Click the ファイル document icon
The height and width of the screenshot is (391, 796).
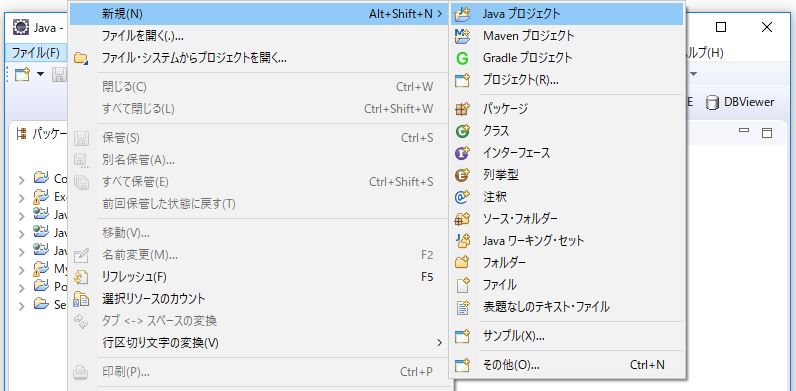[462, 285]
